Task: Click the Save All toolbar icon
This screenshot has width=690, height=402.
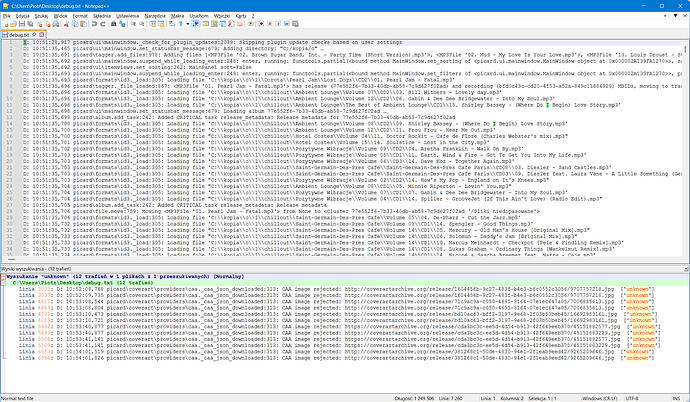Action: [30, 24]
